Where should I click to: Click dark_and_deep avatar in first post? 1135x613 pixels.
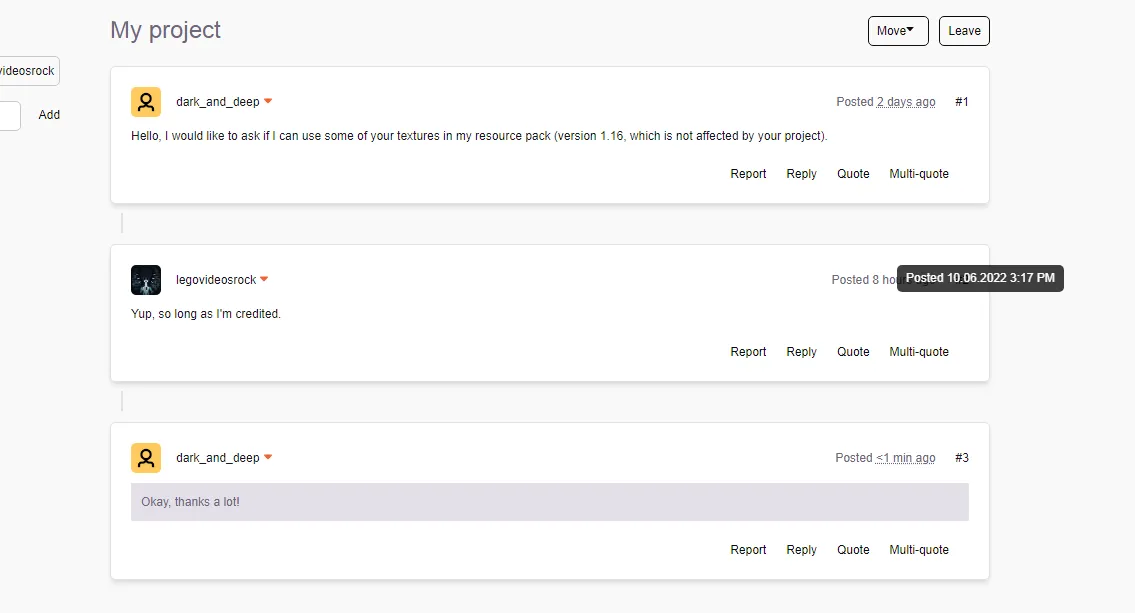[x=146, y=102]
